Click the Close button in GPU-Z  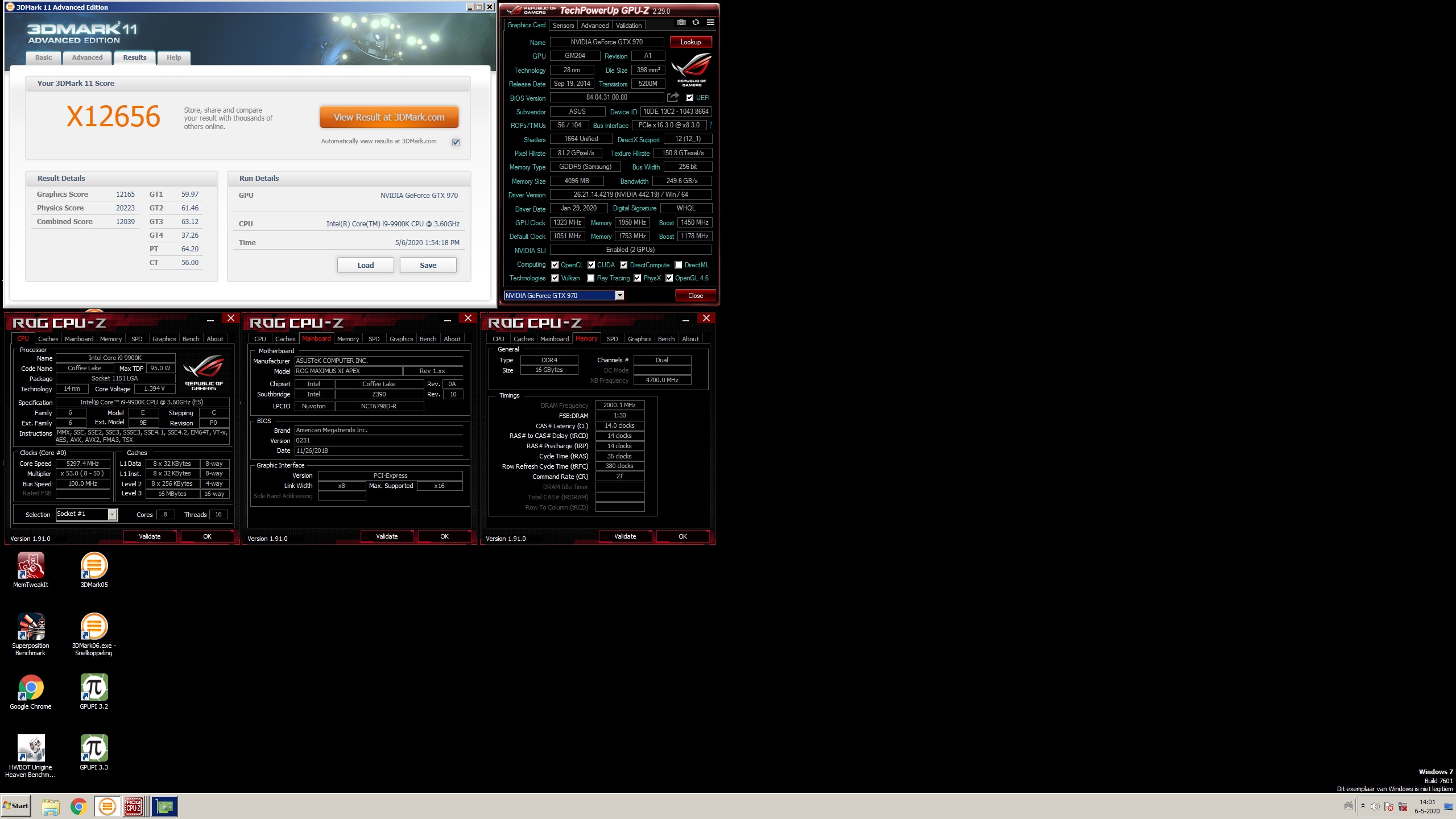tap(695, 296)
